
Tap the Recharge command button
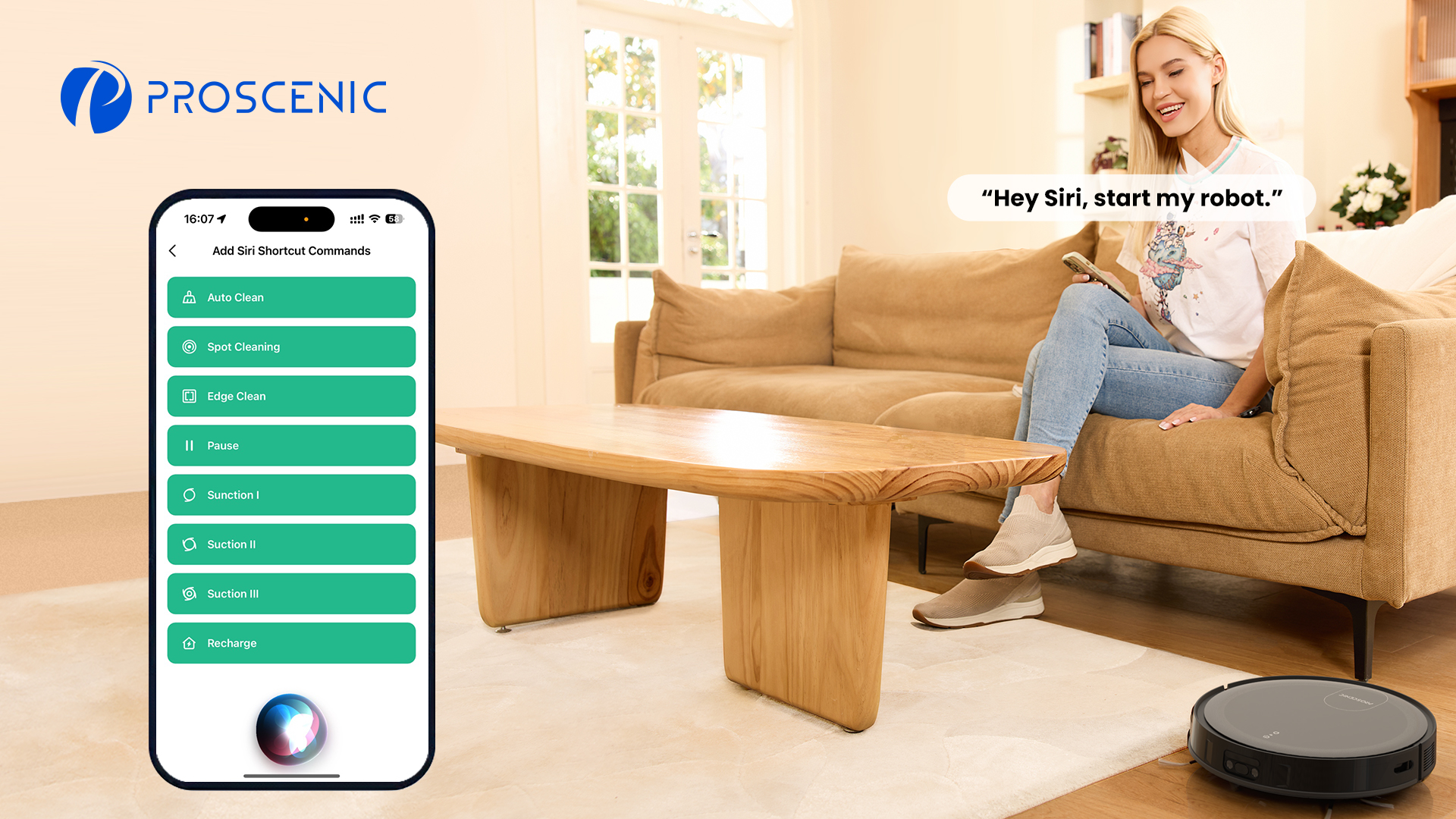pyautogui.click(x=291, y=643)
